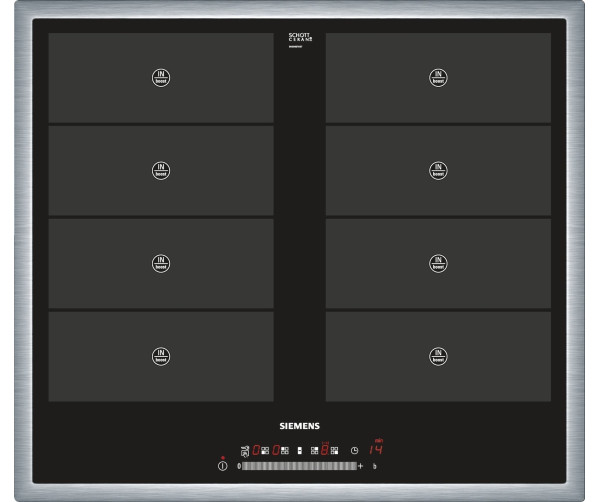Tap the bottom-left zone's IN boost marker
The image size is (598, 502).
pos(161,356)
